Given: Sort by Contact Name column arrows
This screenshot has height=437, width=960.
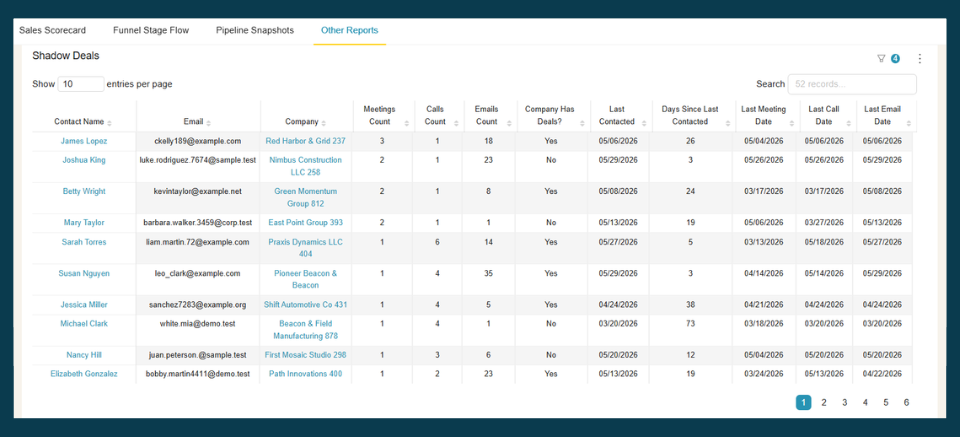Looking at the screenshot, I should [x=109, y=122].
